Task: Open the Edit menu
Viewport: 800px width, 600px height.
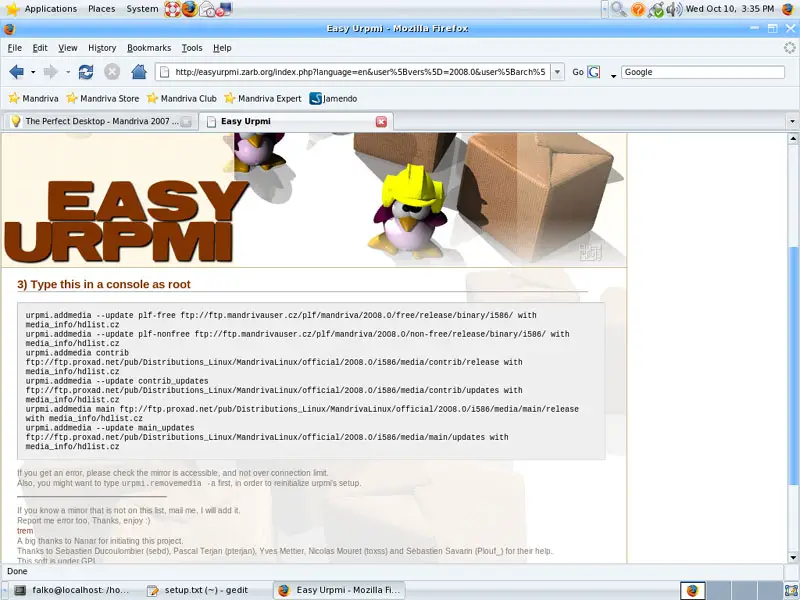Action: click(x=40, y=48)
